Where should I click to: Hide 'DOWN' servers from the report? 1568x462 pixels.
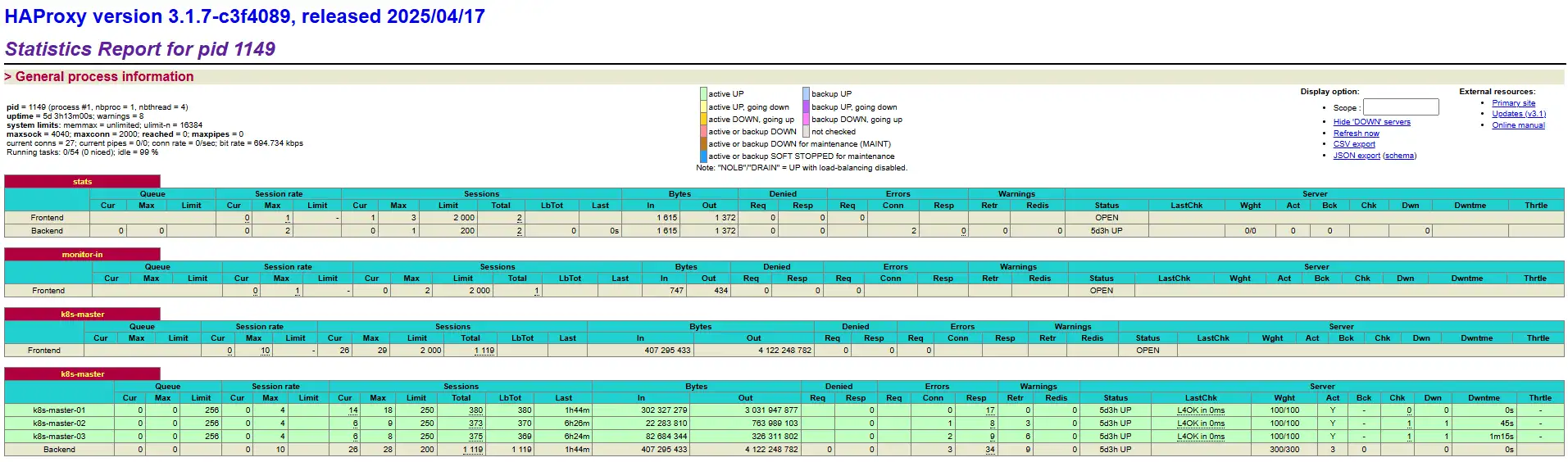[1371, 122]
